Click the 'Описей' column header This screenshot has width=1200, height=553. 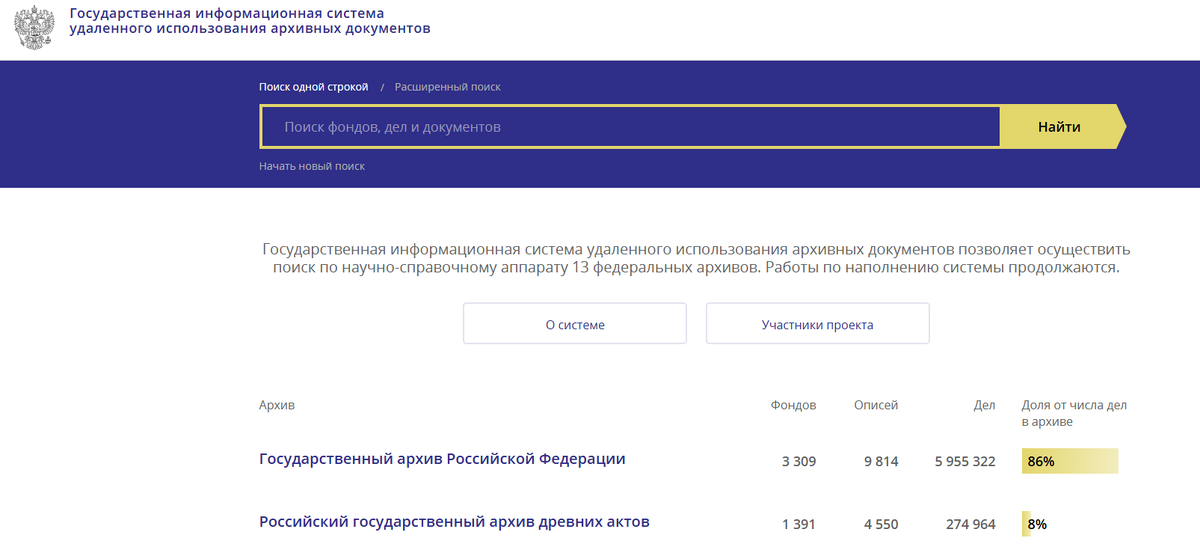(x=876, y=405)
